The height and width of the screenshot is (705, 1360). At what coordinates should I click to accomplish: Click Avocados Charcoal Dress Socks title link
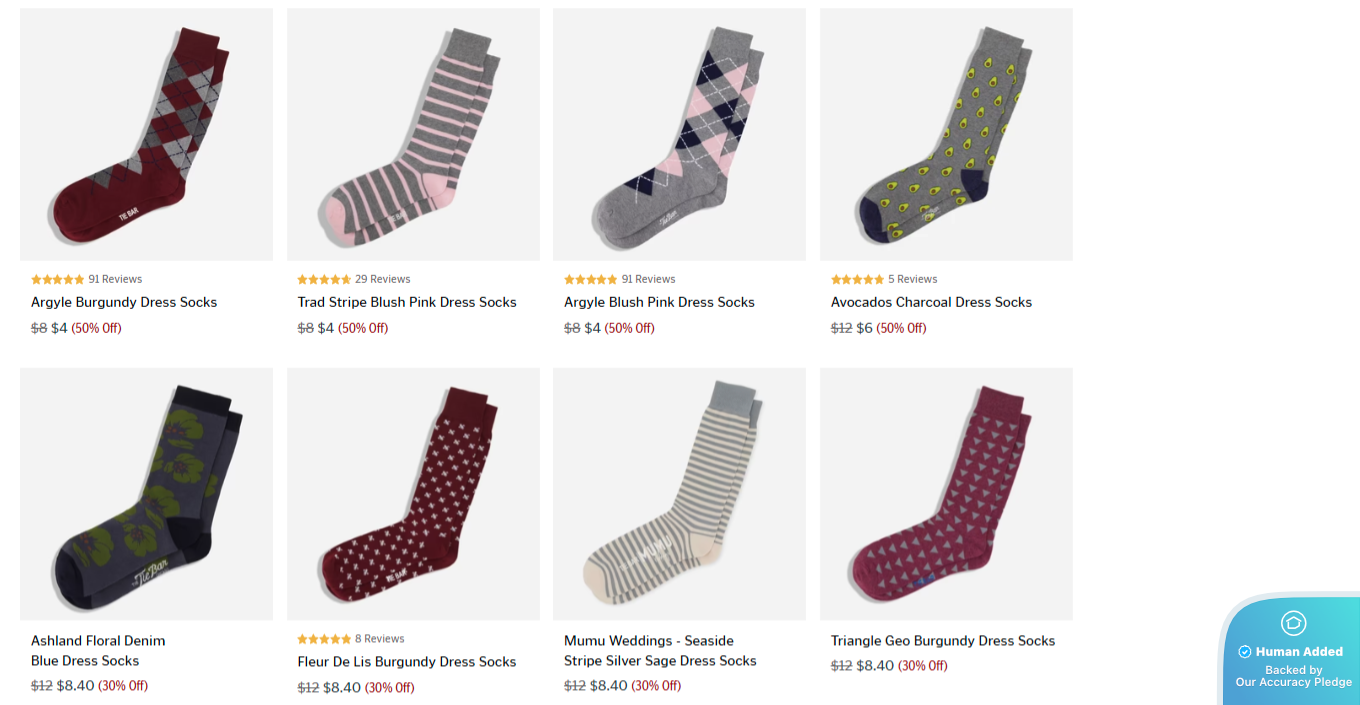click(931, 302)
